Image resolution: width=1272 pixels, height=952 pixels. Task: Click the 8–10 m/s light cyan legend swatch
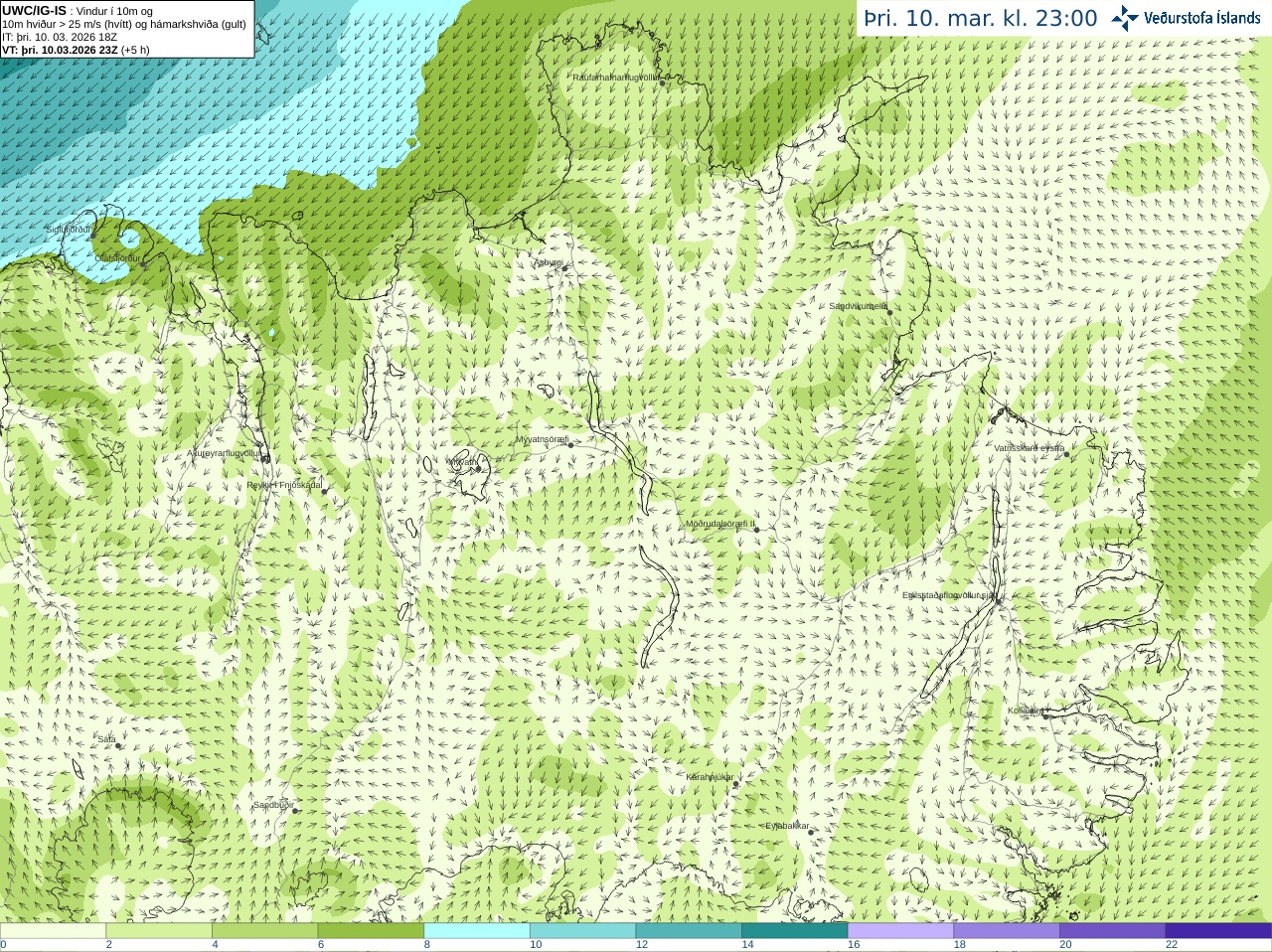point(477,931)
